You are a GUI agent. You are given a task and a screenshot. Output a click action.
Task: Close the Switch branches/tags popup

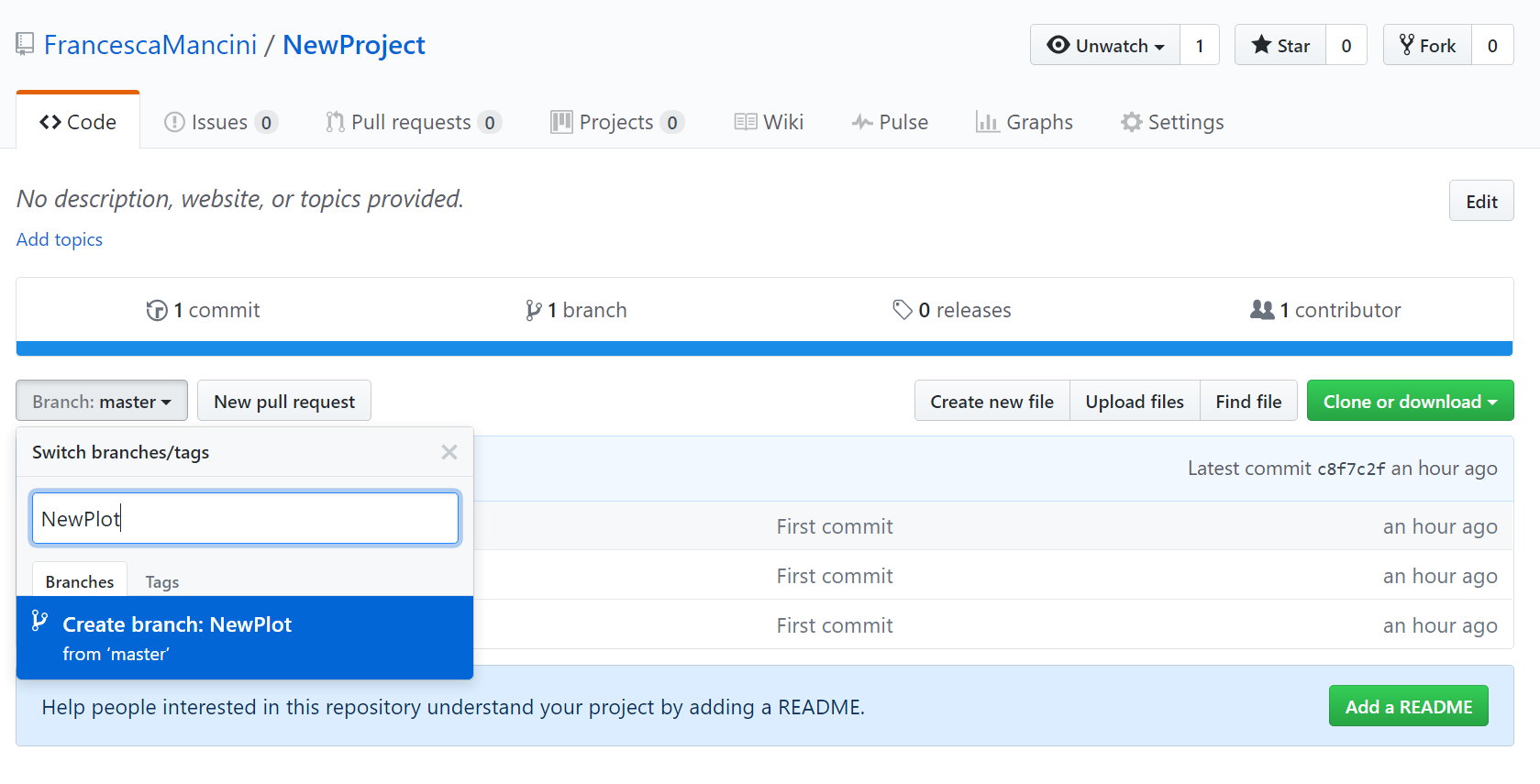coord(449,452)
